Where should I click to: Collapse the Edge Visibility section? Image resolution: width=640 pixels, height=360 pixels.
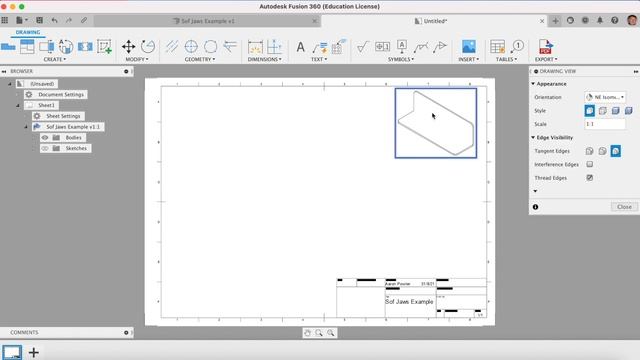[533, 138]
